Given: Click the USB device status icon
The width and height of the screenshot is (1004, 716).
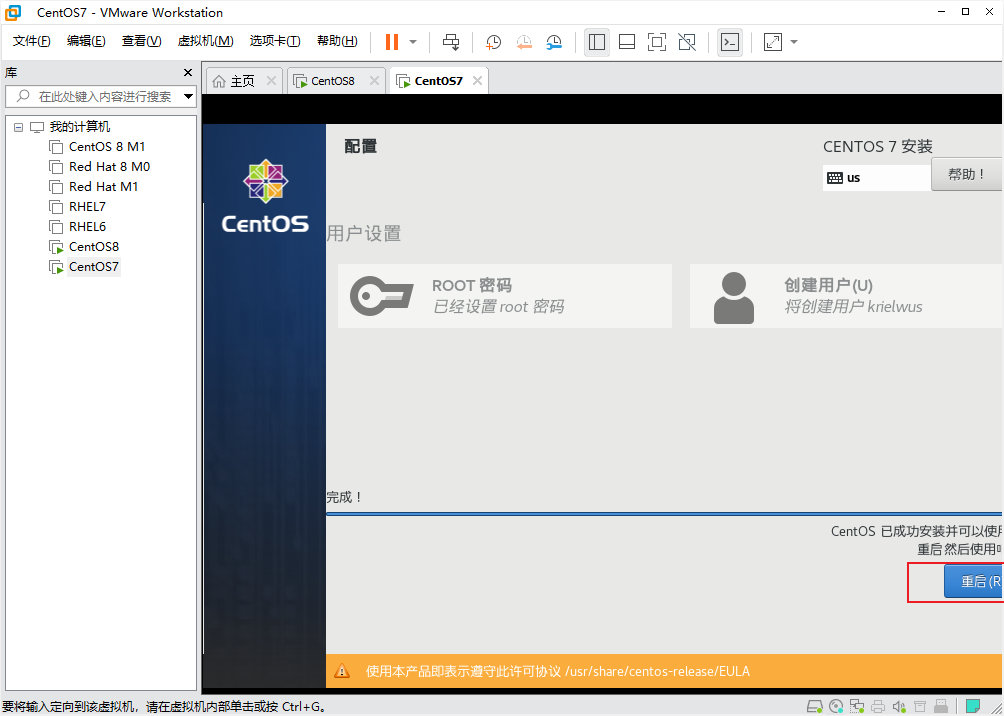Looking at the screenshot, I should [941, 707].
